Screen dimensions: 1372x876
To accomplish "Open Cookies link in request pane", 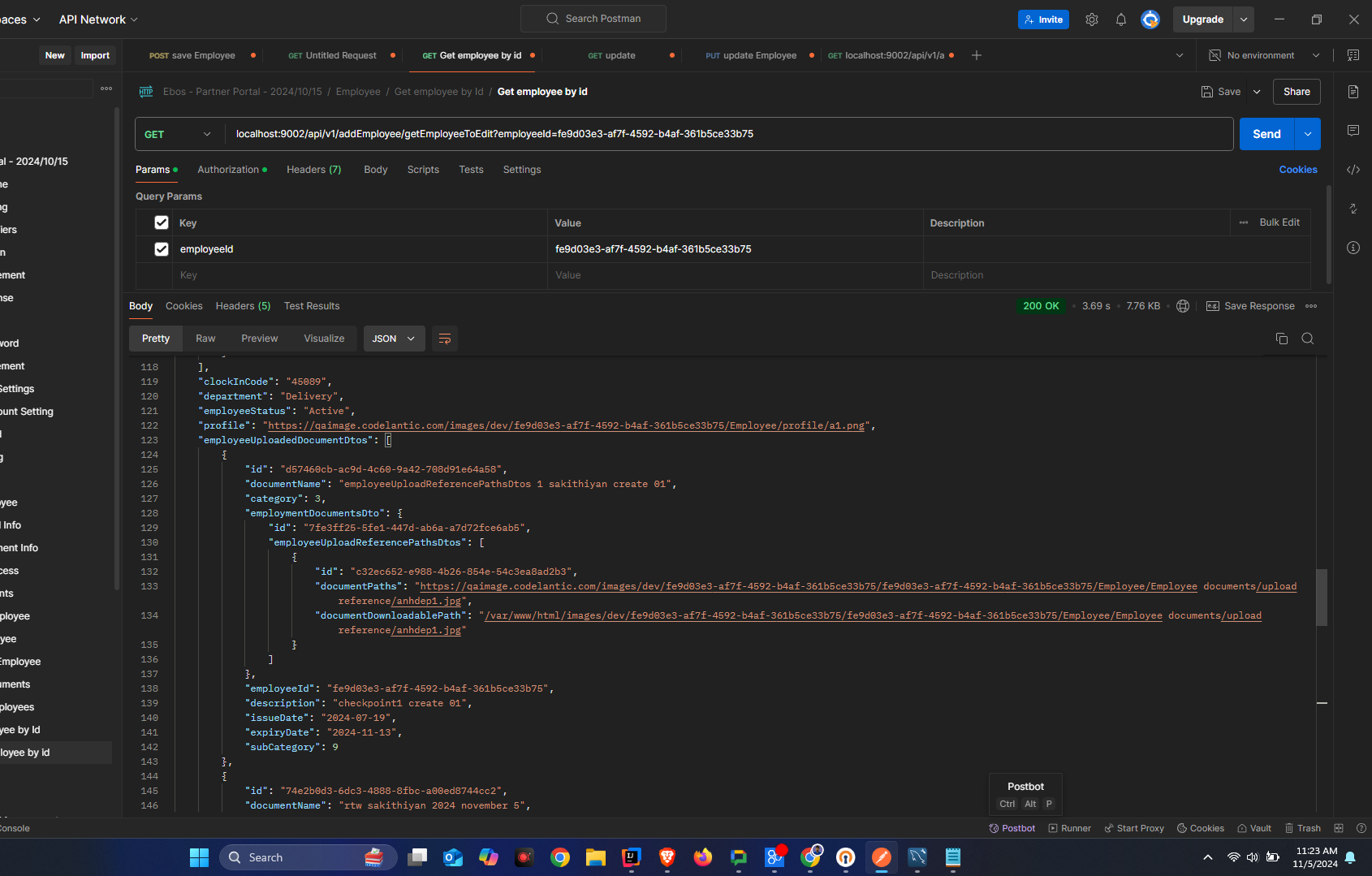I will [1298, 170].
